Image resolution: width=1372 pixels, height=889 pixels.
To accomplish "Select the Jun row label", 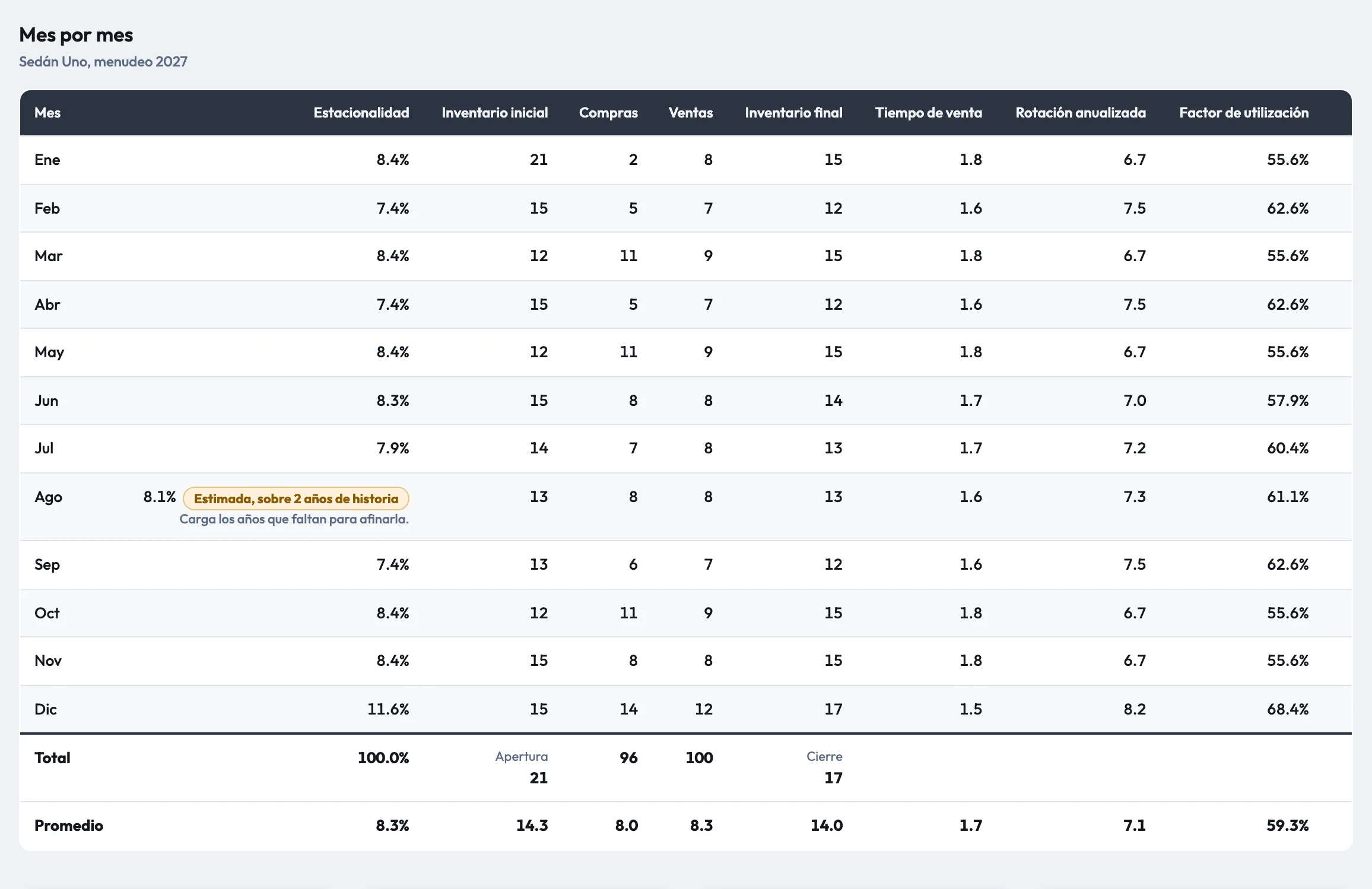I will 46,401.
